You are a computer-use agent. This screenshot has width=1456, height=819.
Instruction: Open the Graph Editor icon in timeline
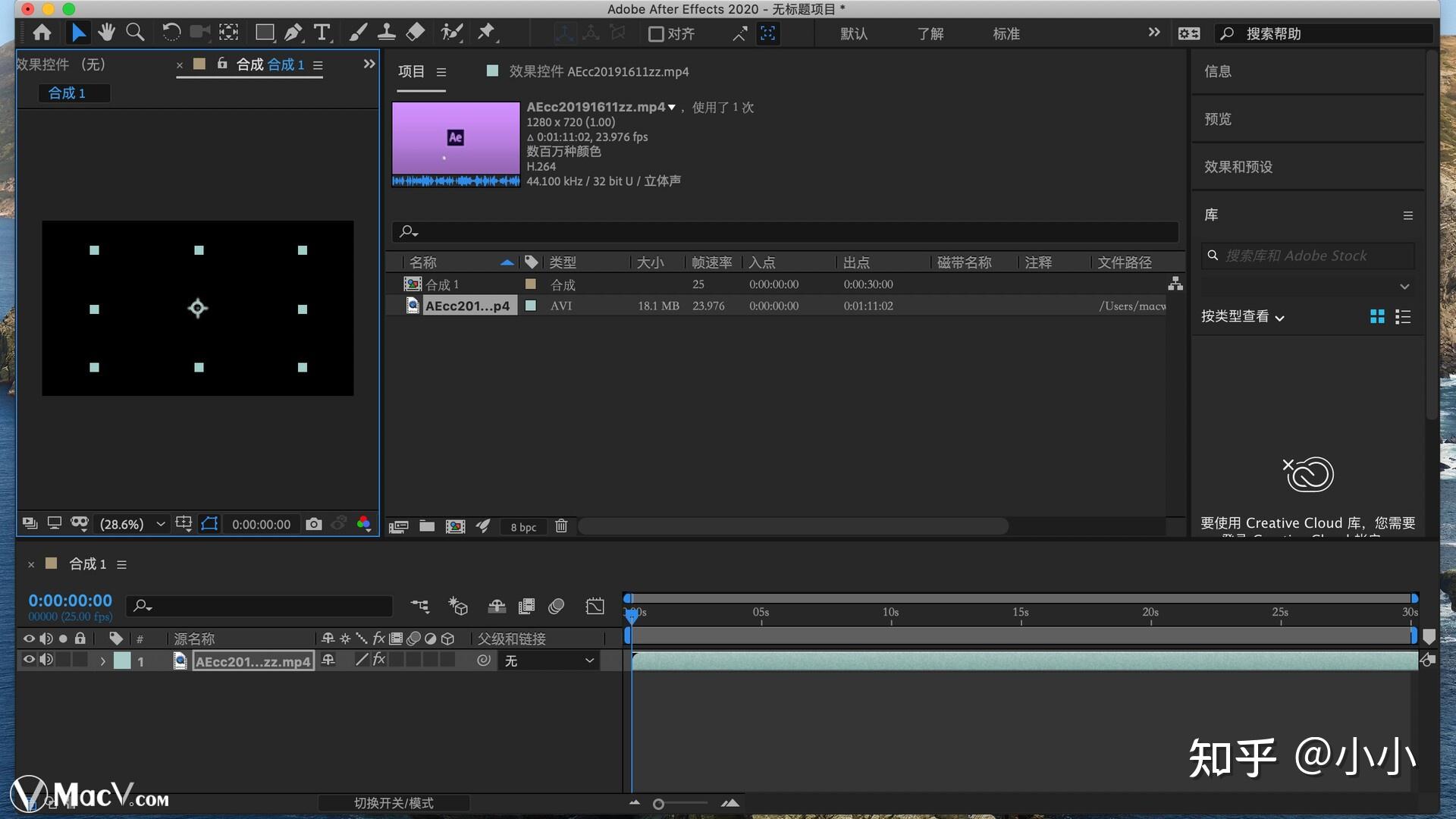(x=595, y=606)
